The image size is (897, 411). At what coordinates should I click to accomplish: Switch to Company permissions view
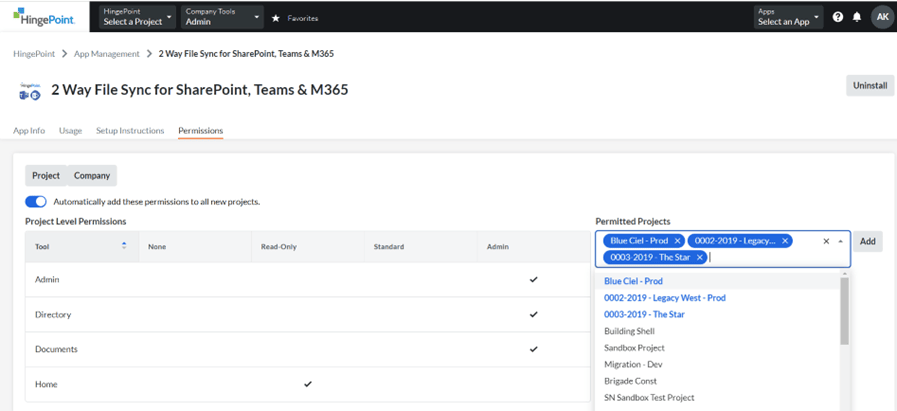click(92, 176)
